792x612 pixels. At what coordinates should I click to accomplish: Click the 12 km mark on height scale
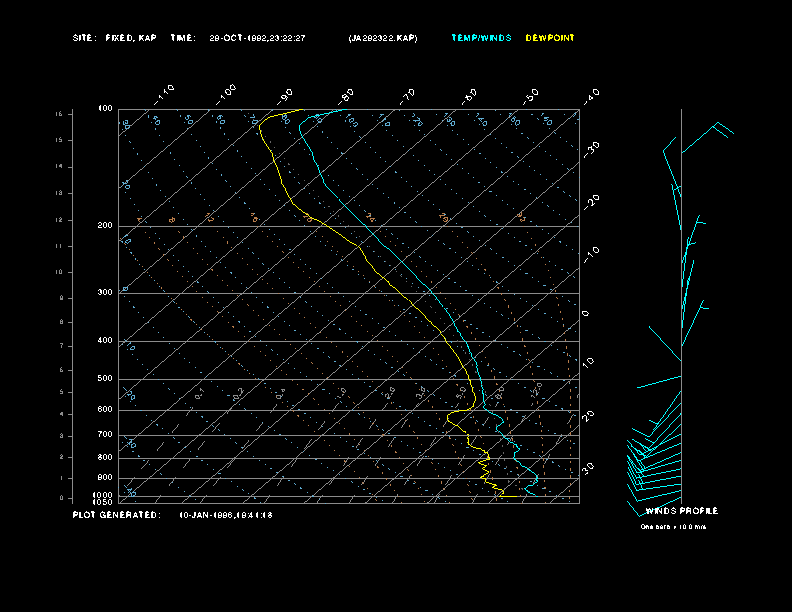(x=59, y=219)
